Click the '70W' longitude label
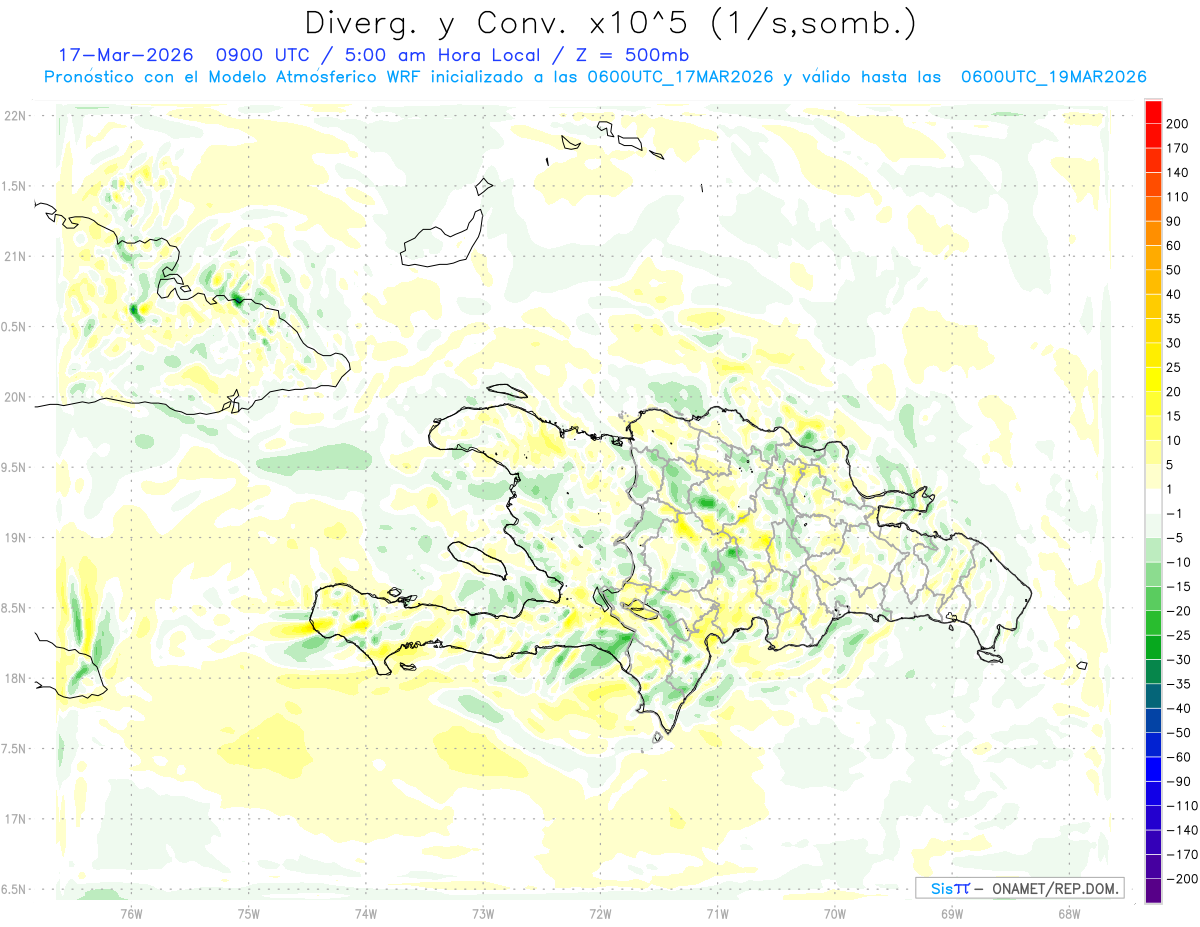 coord(835,913)
